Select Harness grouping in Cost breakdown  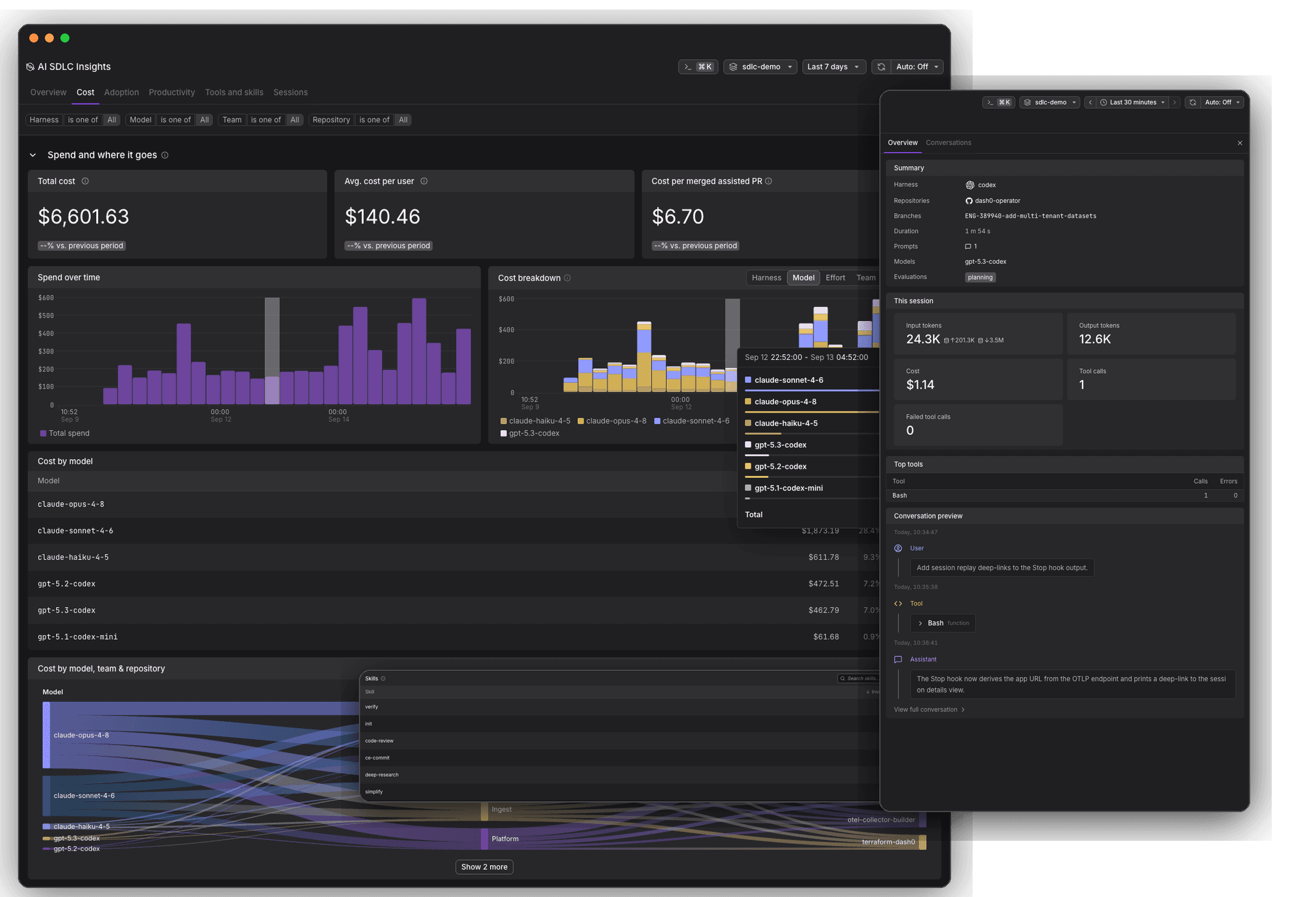pos(766,278)
